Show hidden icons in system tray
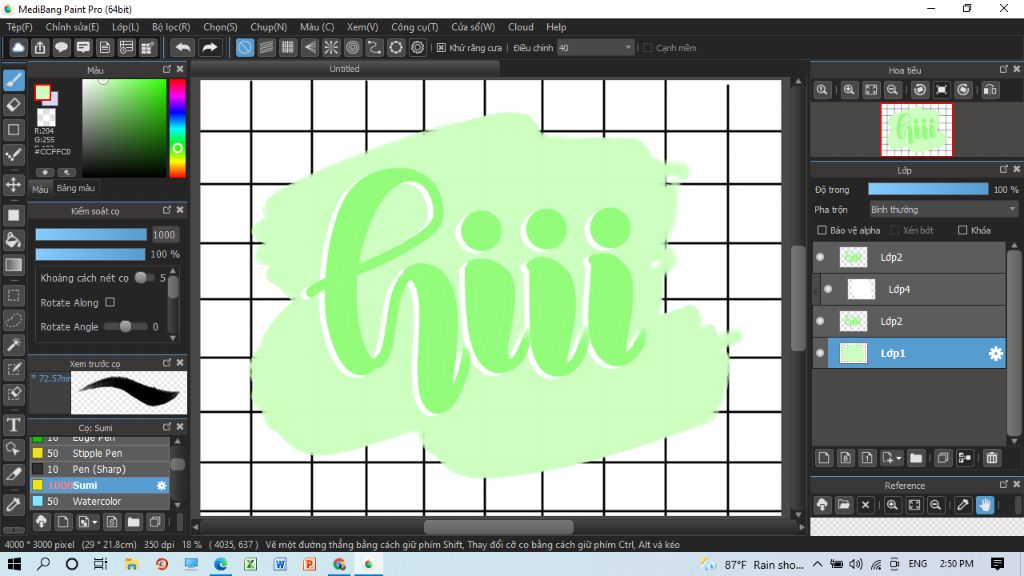Viewport: 1024px width, 576px height. point(818,564)
